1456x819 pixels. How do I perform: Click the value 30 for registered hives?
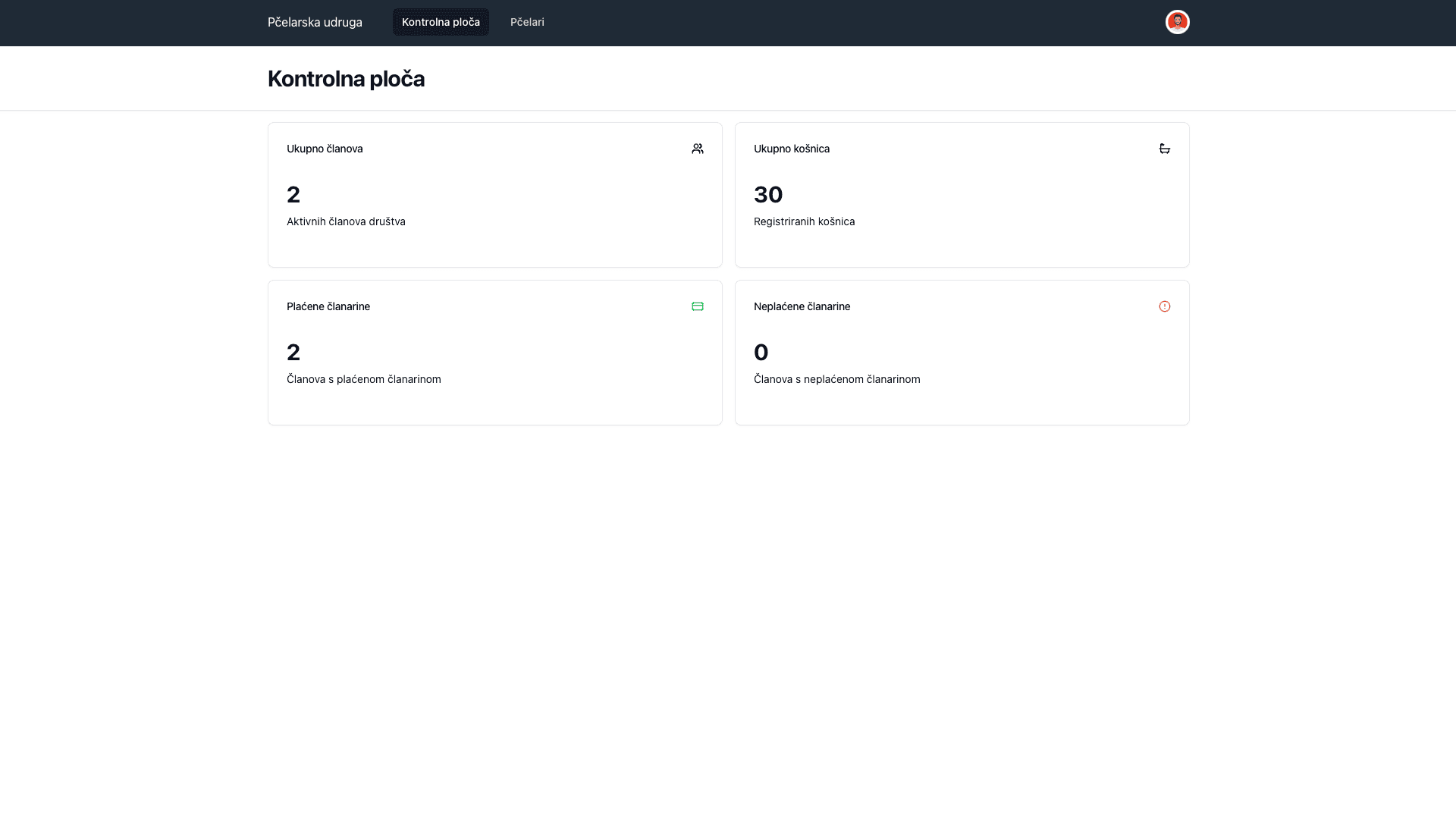tap(768, 195)
